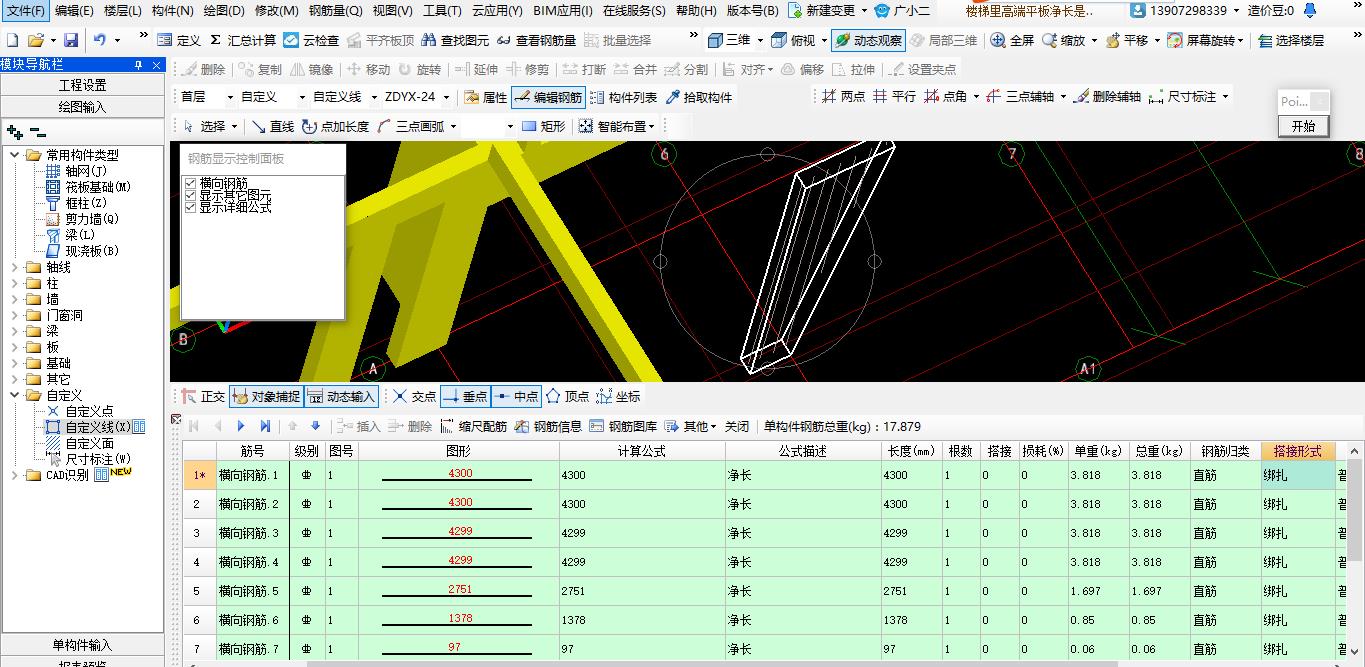The width and height of the screenshot is (1365, 667).
Task: Open the 钢筋量(Q) menu
Action: coord(335,11)
